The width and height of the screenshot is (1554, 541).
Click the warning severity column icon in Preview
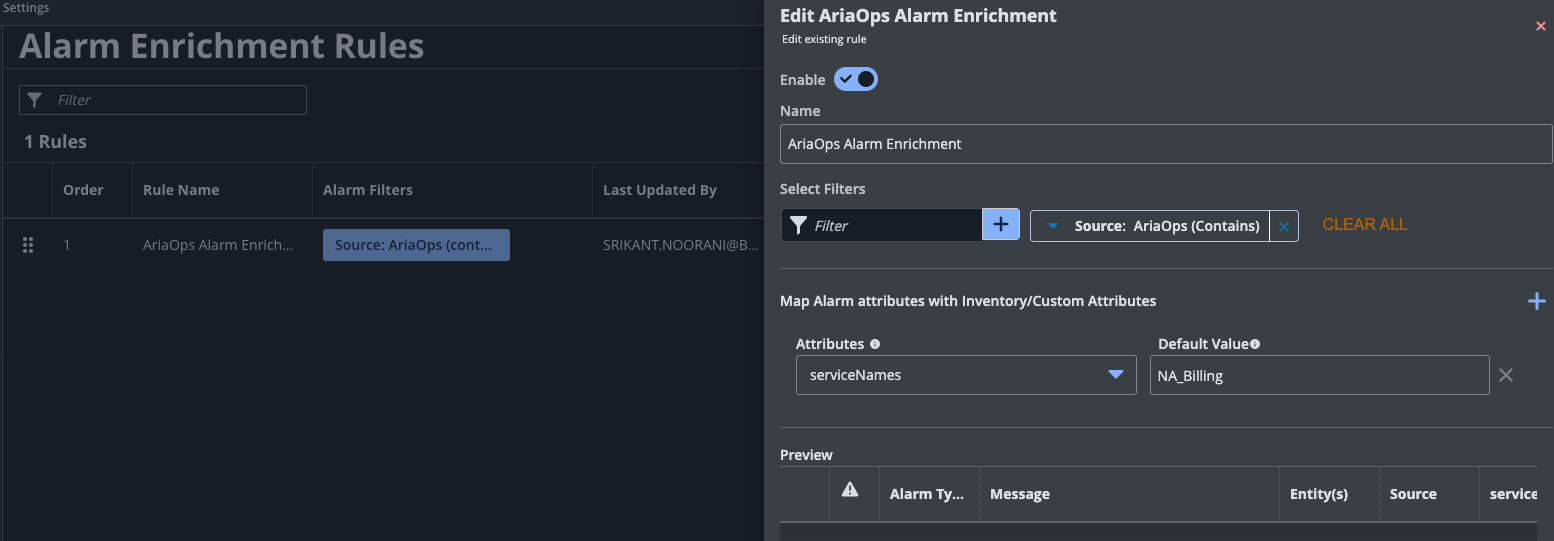click(850, 490)
